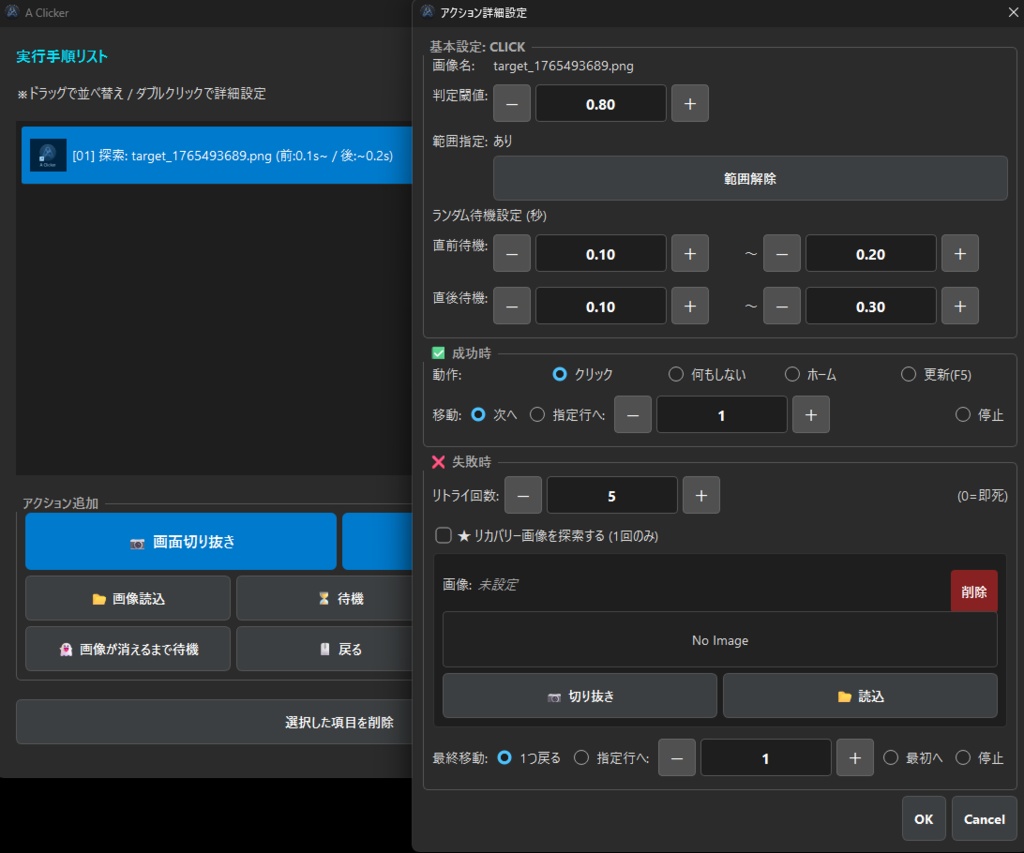Click the 直後待機 maximum field 0.30

871,306
